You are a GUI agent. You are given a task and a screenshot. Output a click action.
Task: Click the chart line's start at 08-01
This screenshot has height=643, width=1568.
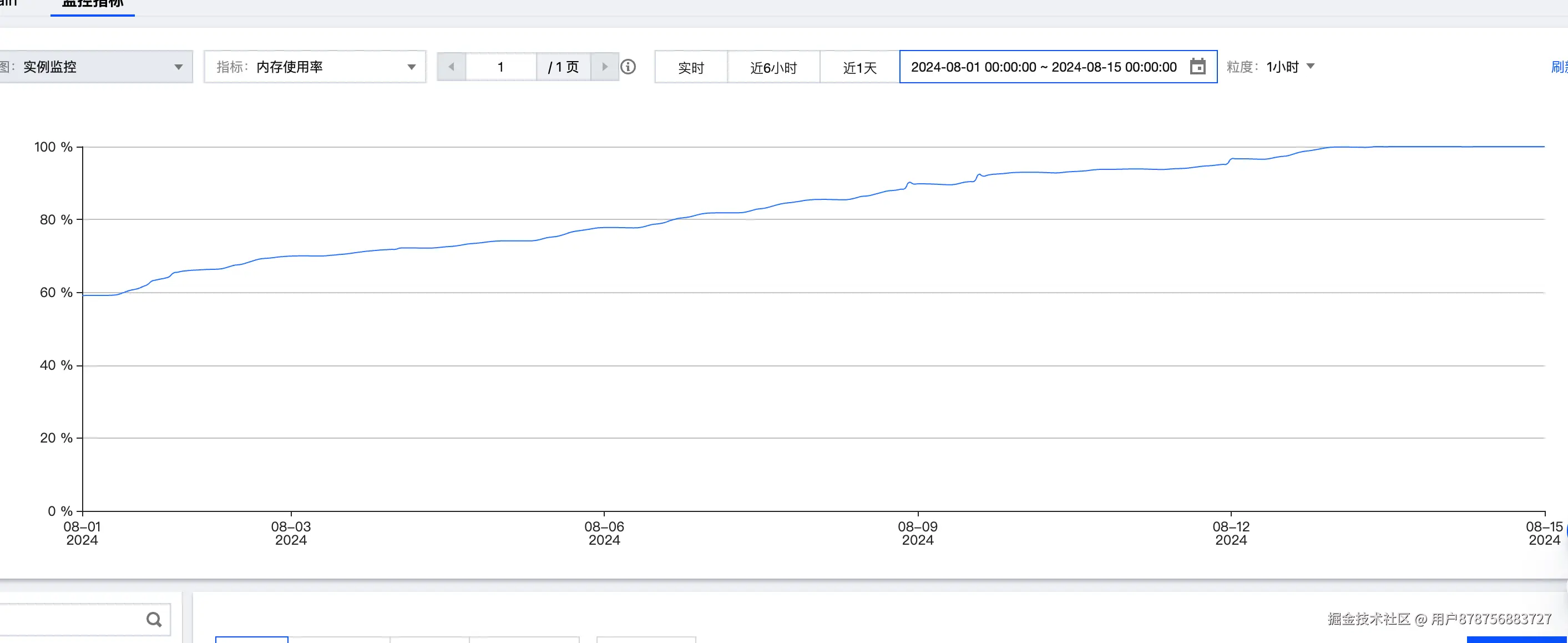click(85, 295)
